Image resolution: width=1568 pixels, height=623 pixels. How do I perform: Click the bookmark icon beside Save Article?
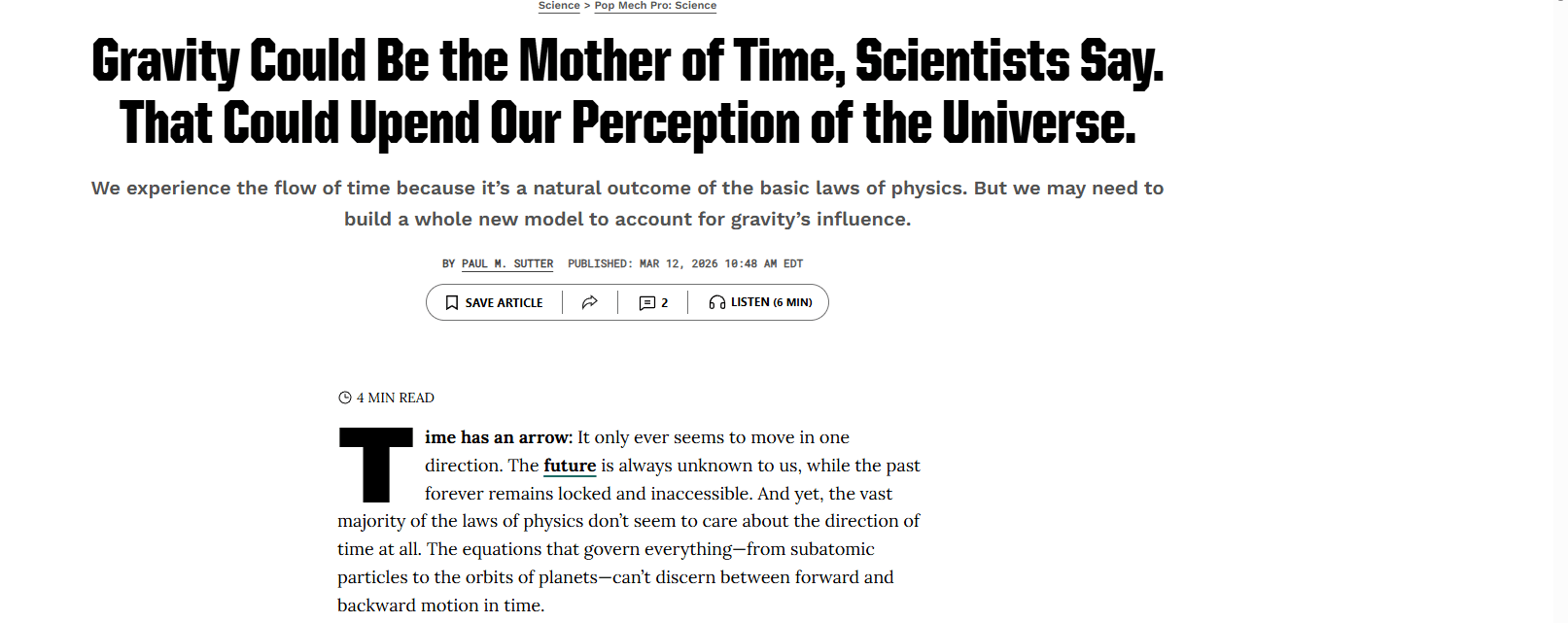coord(452,303)
